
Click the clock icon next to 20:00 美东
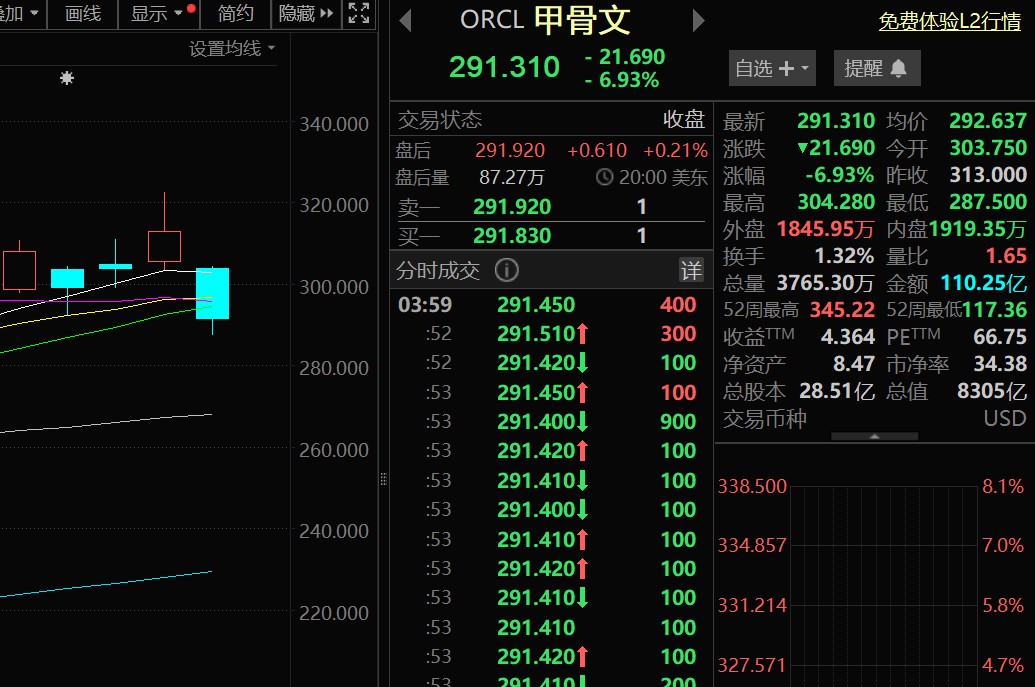point(604,178)
